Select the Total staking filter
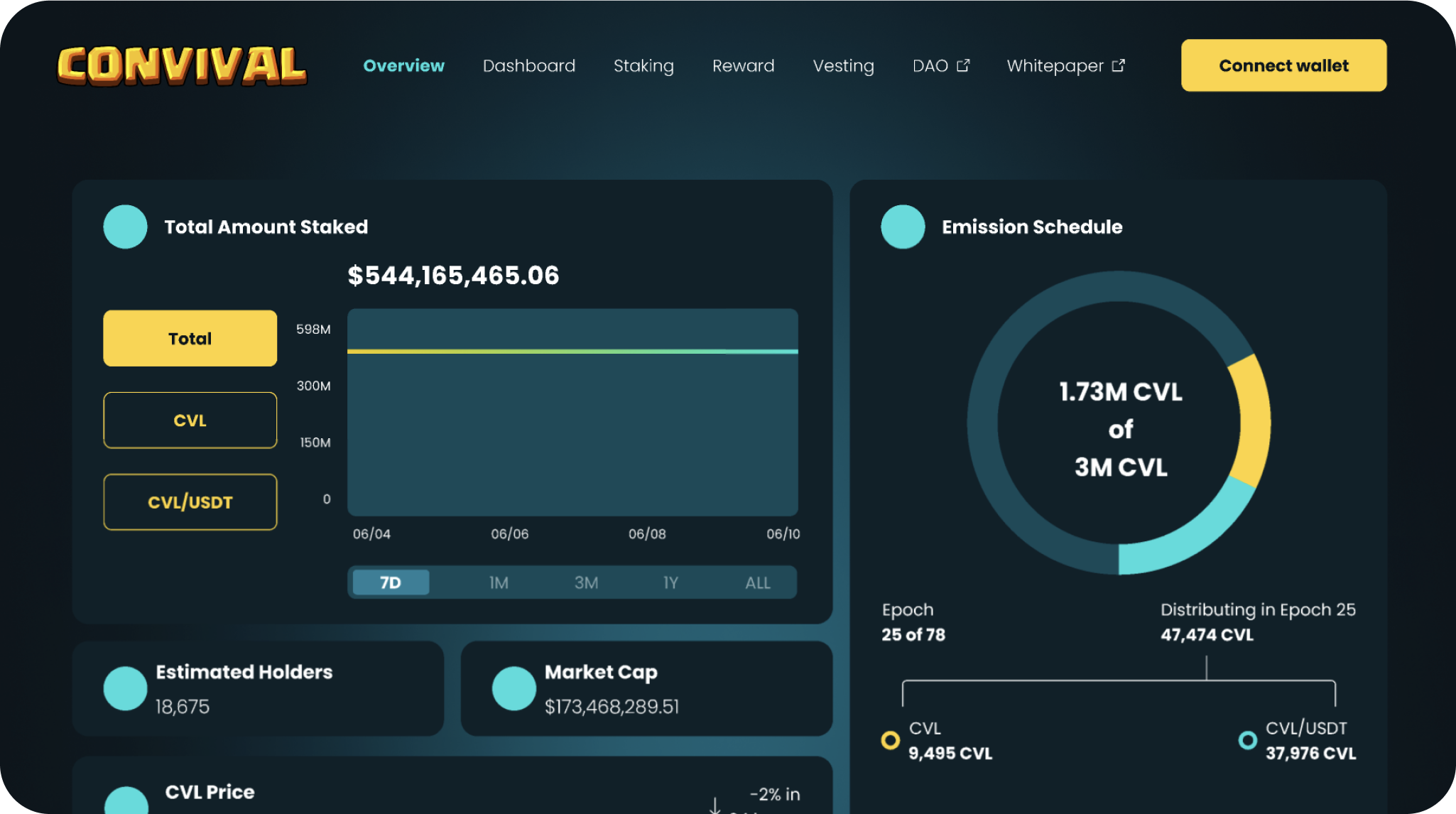This screenshot has width=1456, height=814. coord(190,338)
